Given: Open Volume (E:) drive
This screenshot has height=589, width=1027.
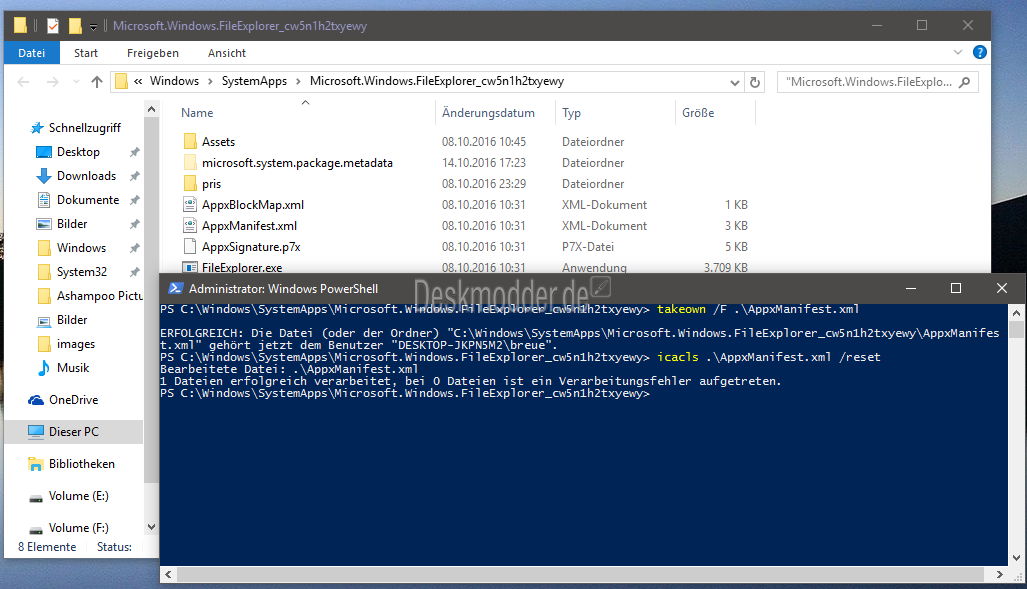Looking at the screenshot, I should [79, 496].
